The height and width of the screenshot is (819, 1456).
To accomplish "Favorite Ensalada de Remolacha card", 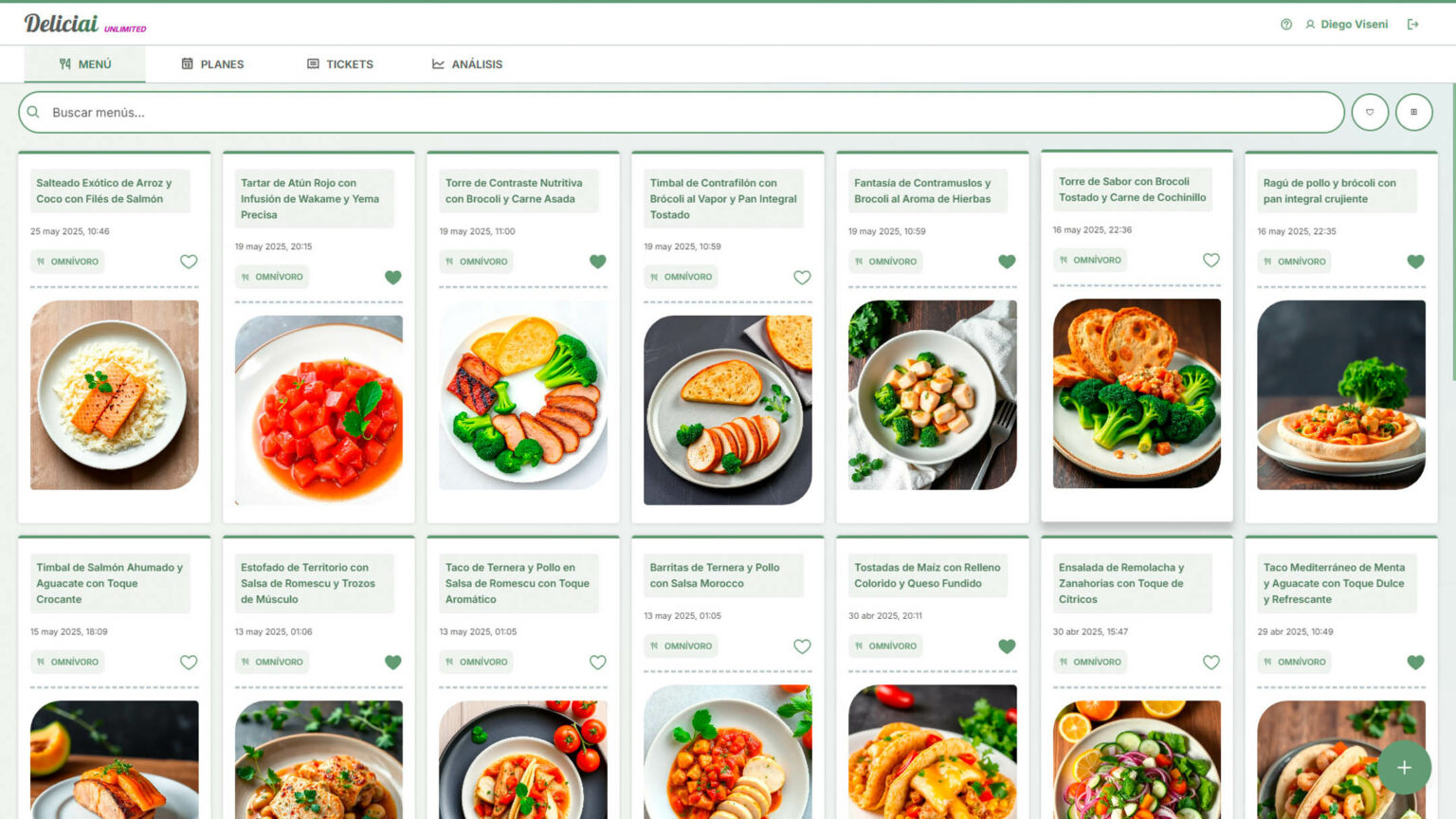I will 1210,663.
